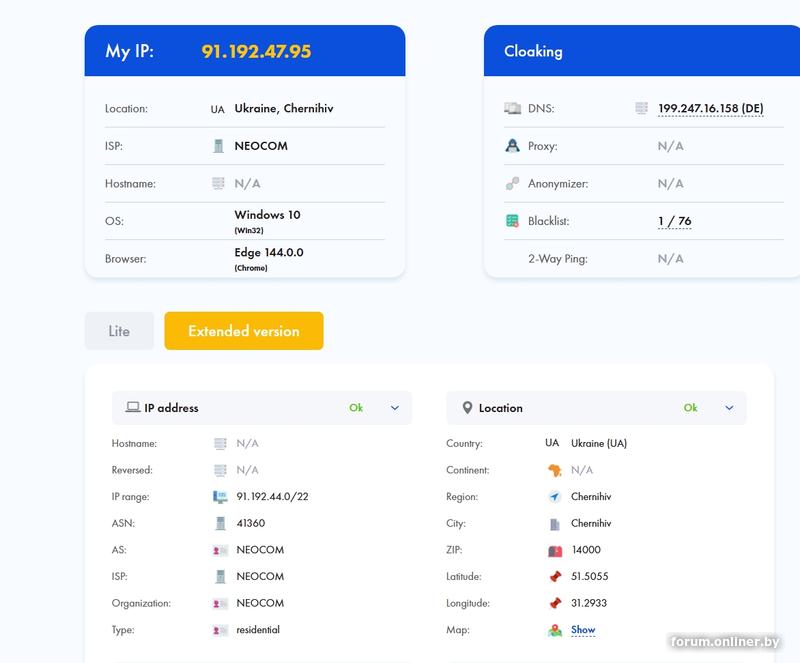Click the server icon beside 199.247.16.158

641,108
